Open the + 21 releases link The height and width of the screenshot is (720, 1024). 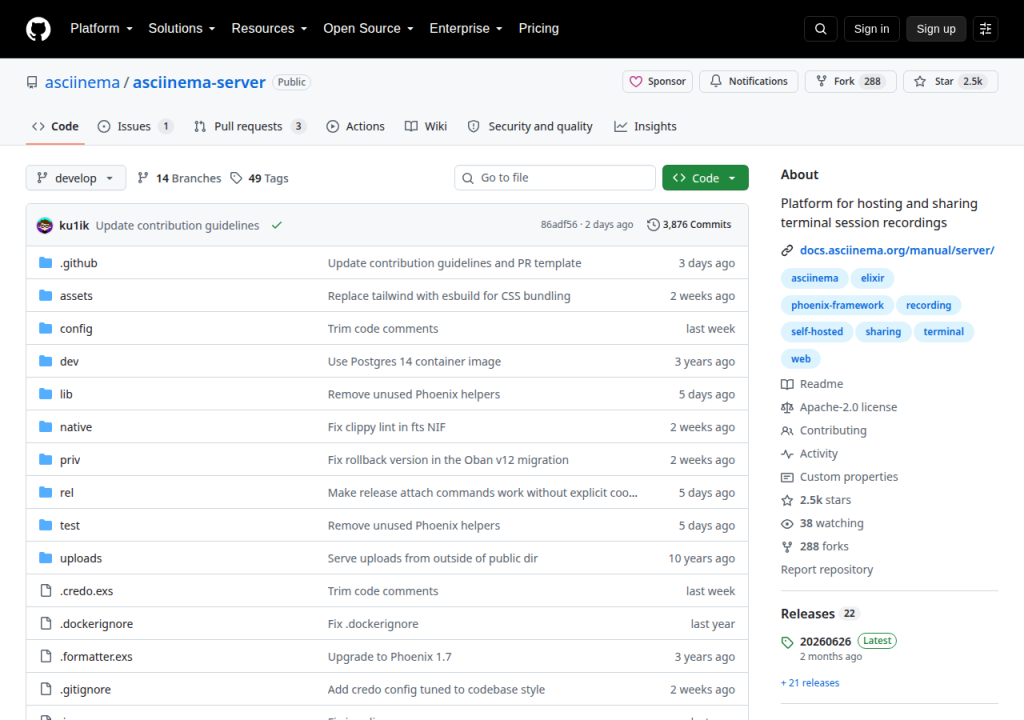810,683
